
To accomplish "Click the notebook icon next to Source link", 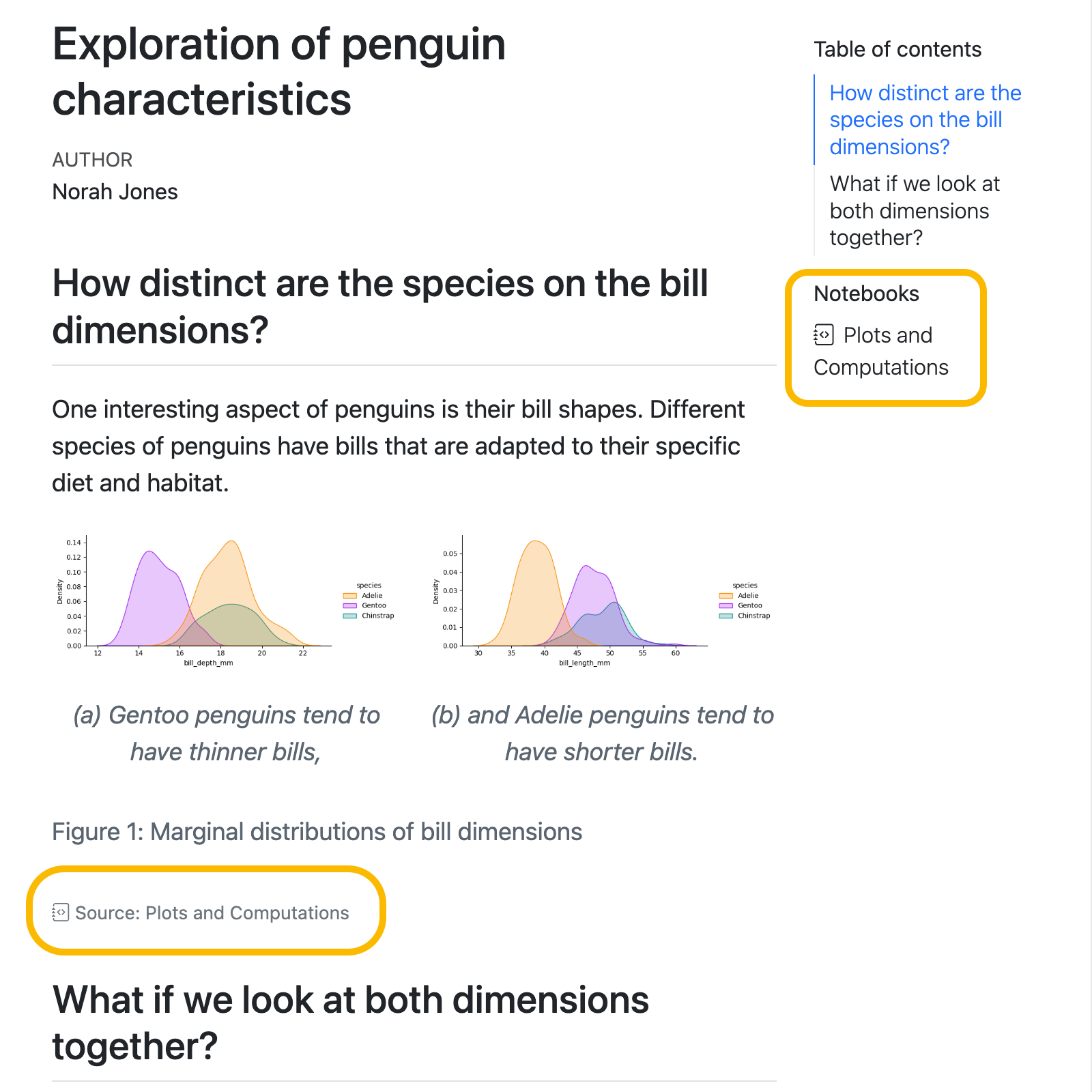I will click(61, 913).
